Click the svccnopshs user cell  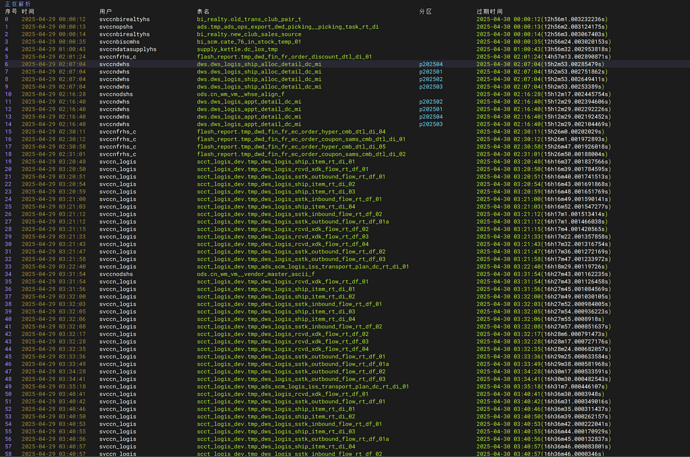(116, 27)
